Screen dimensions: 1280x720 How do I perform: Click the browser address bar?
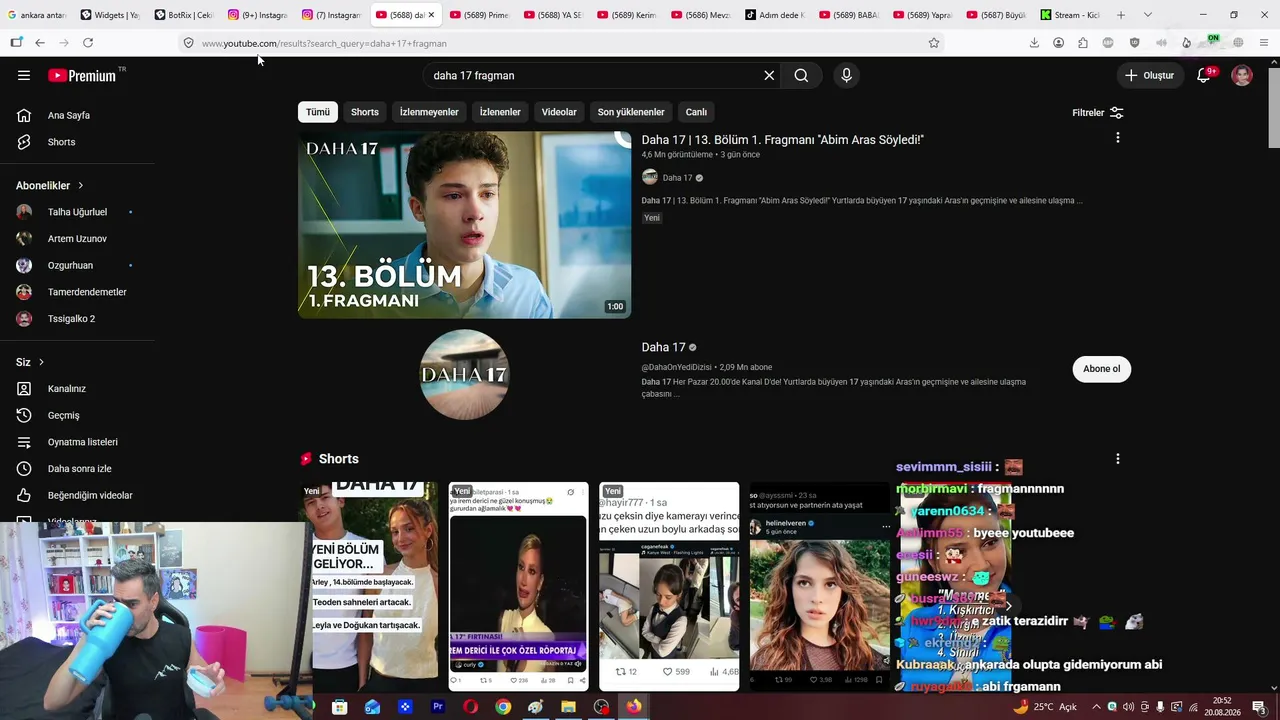point(560,43)
